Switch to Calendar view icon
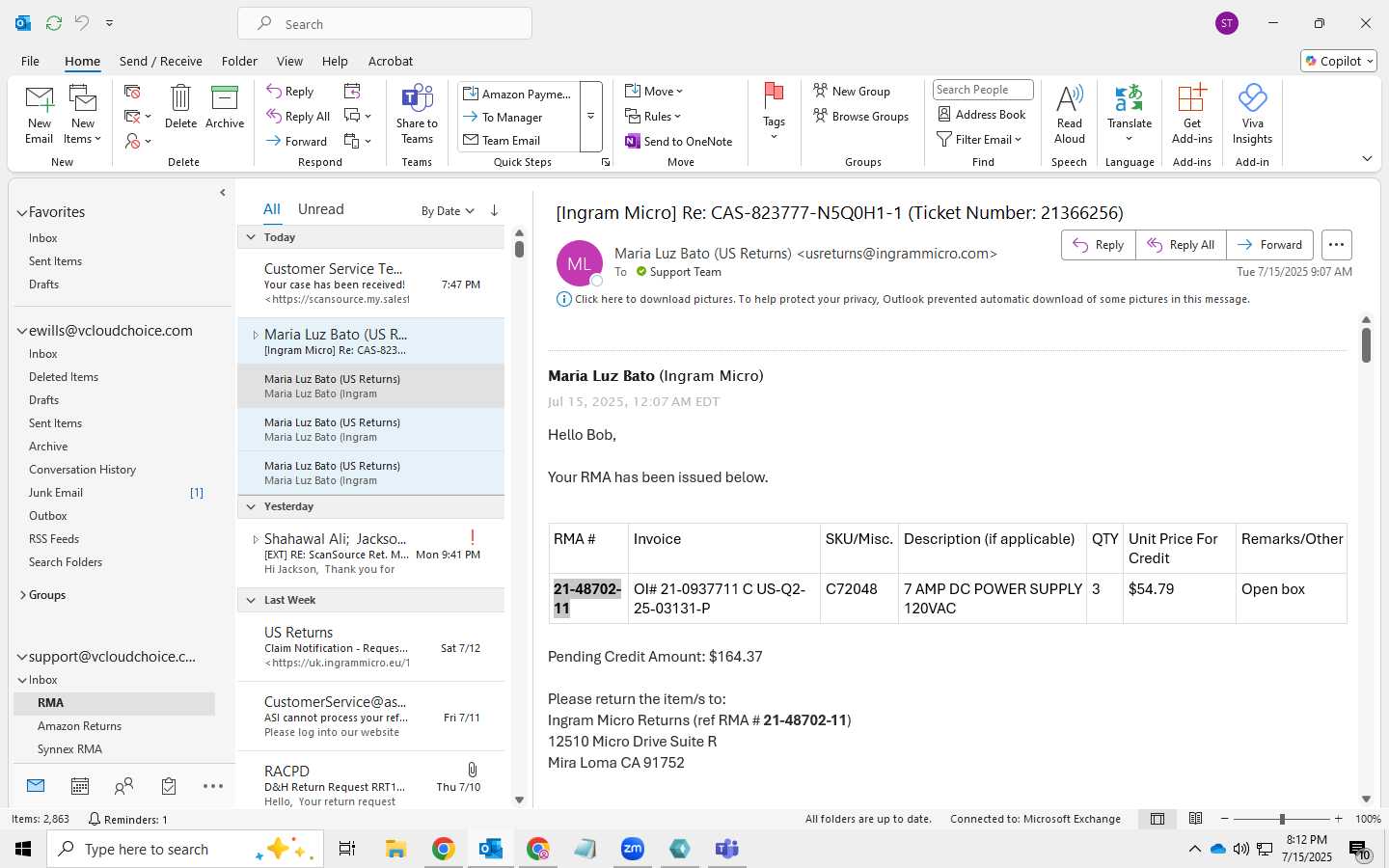This screenshot has width=1389, height=868. [80, 786]
